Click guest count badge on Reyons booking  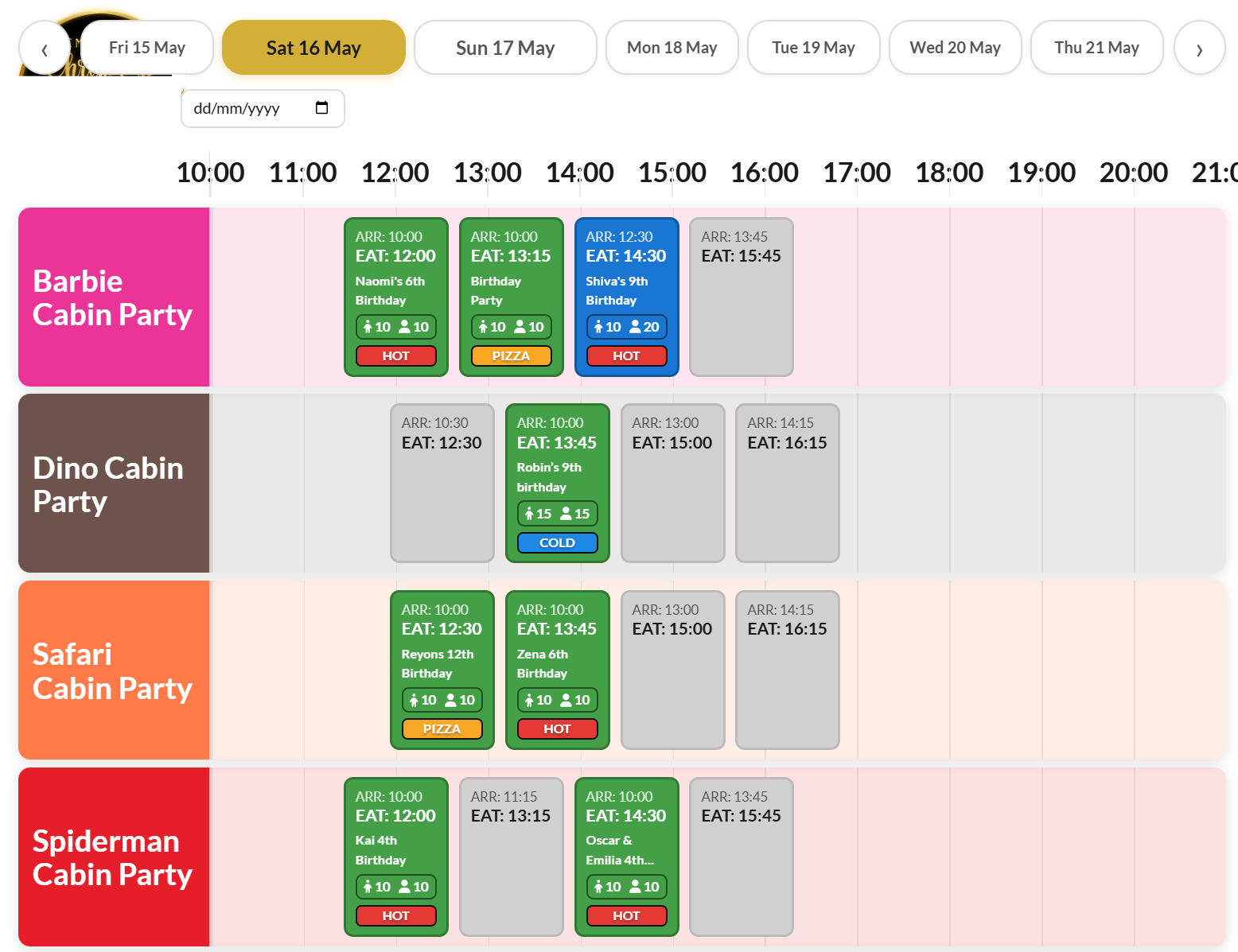[442, 700]
